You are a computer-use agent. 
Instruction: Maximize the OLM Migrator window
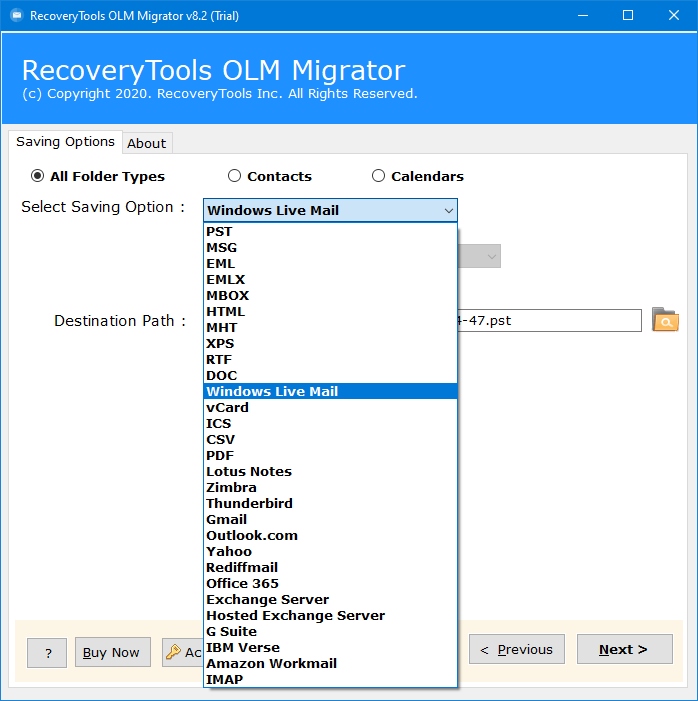628,16
